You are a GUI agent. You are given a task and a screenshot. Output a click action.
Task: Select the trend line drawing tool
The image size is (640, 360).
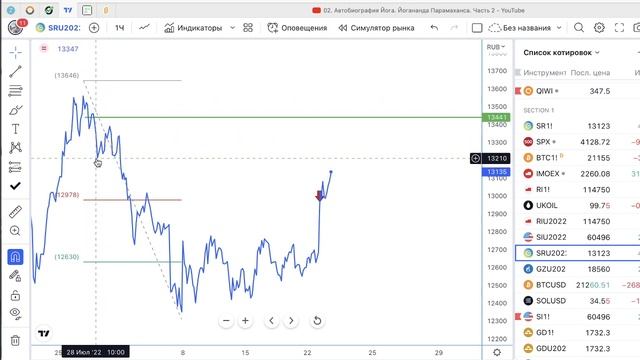(x=16, y=71)
